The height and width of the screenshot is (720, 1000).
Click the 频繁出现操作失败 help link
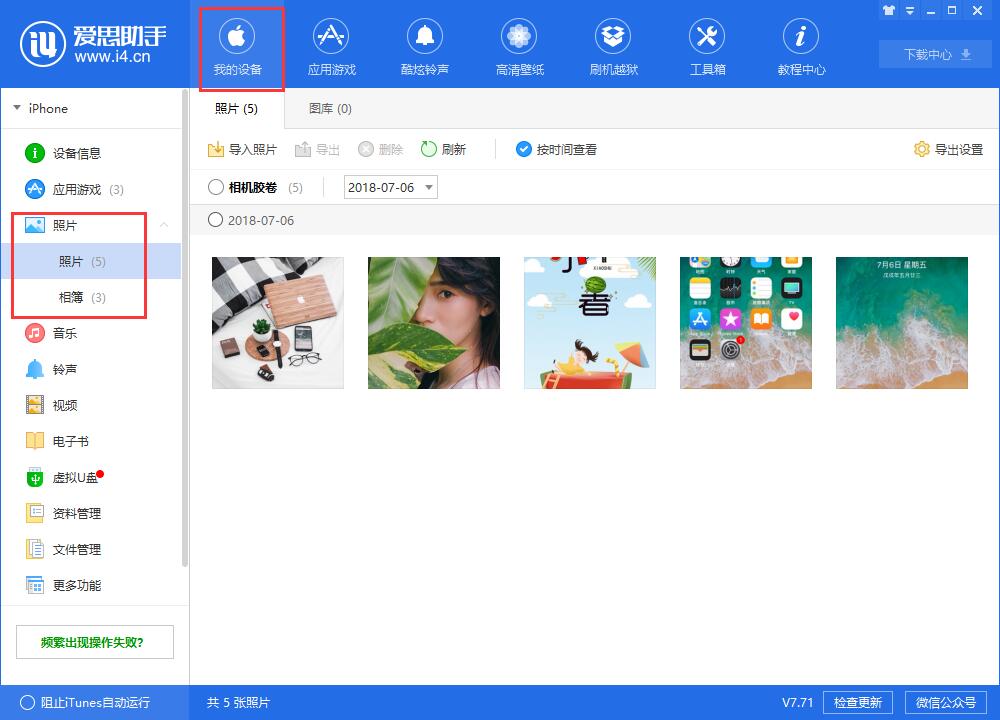point(94,641)
